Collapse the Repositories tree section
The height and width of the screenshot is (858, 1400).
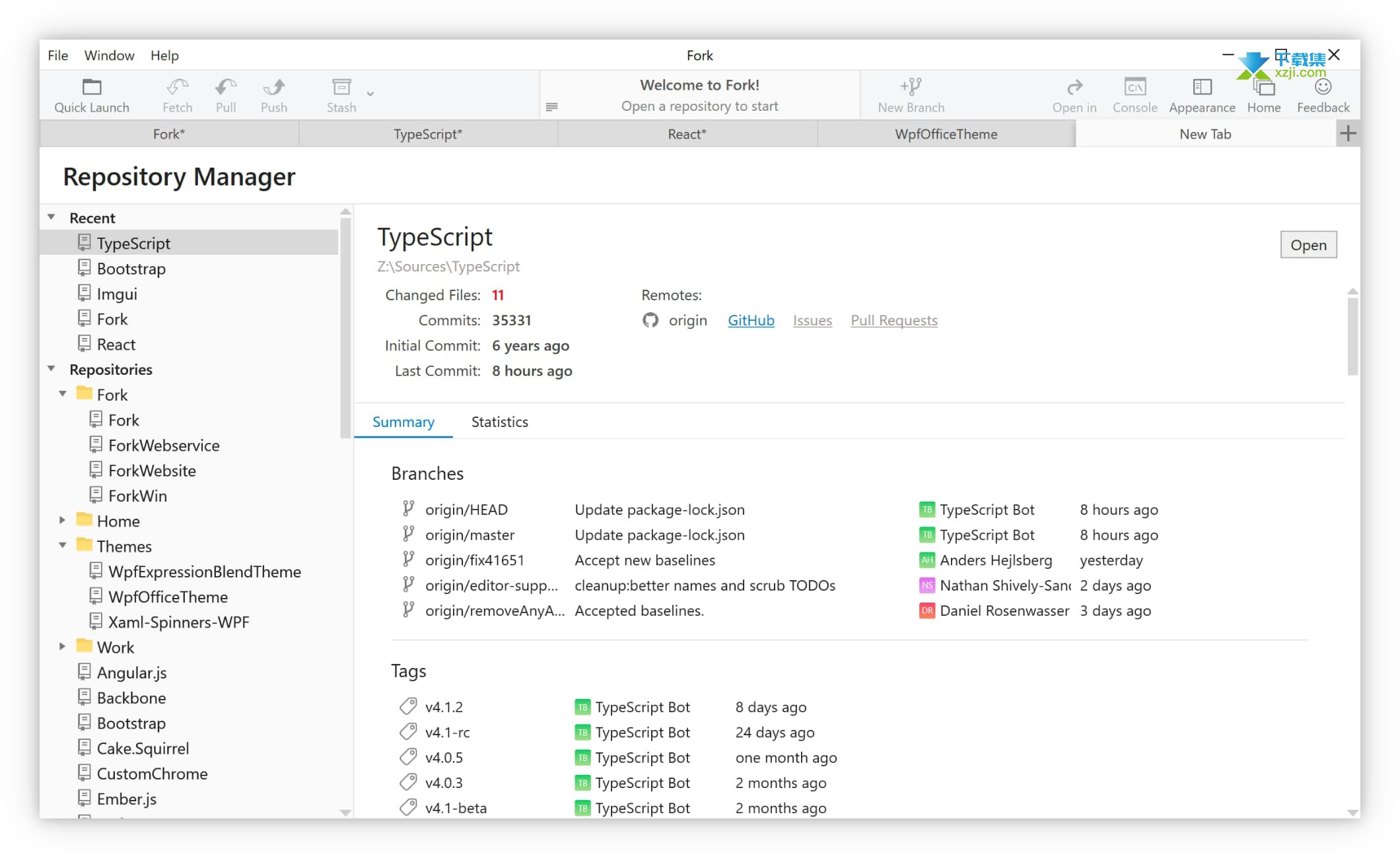tap(52, 369)
